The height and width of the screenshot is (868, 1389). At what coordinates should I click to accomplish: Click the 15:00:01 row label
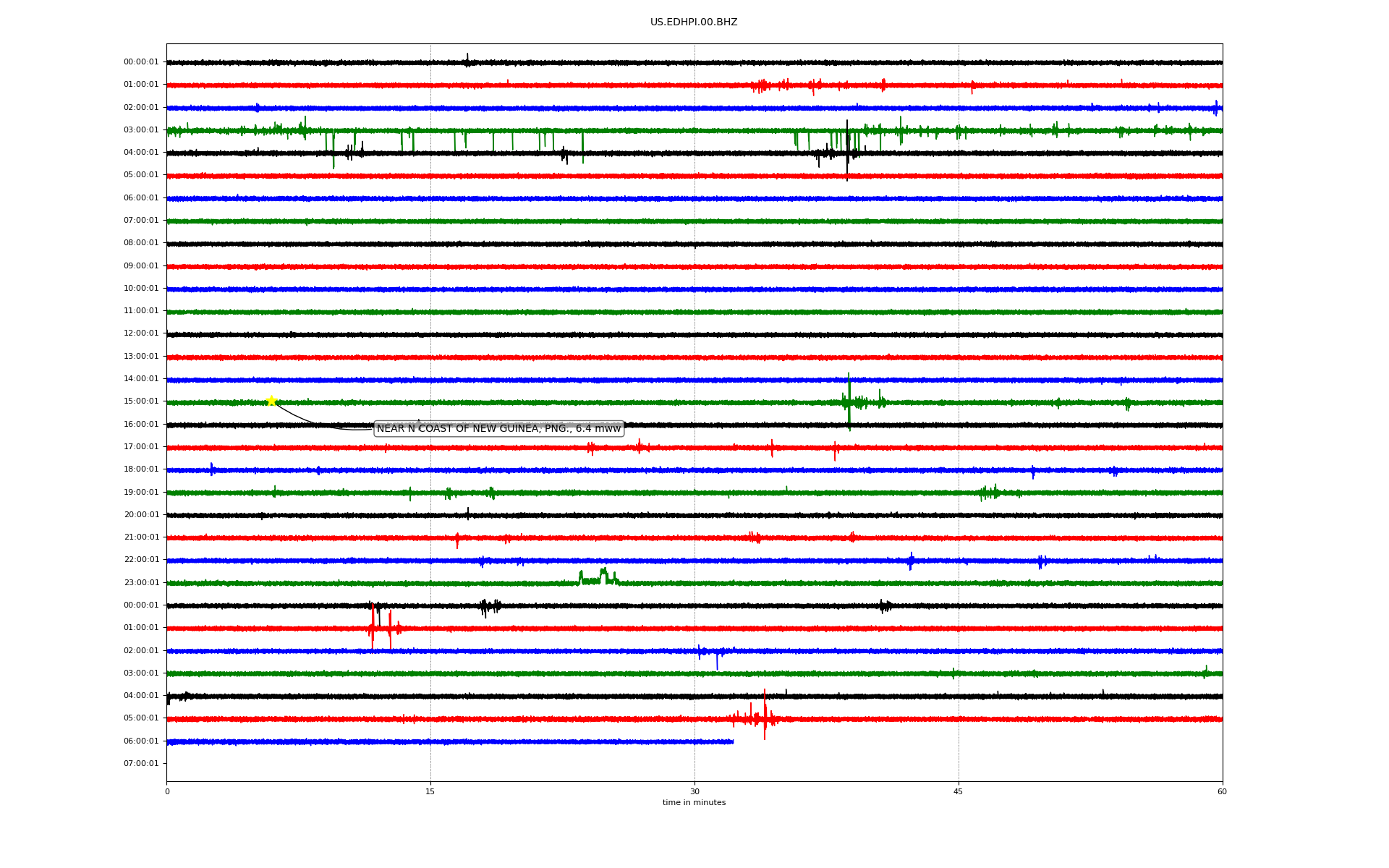141,401
